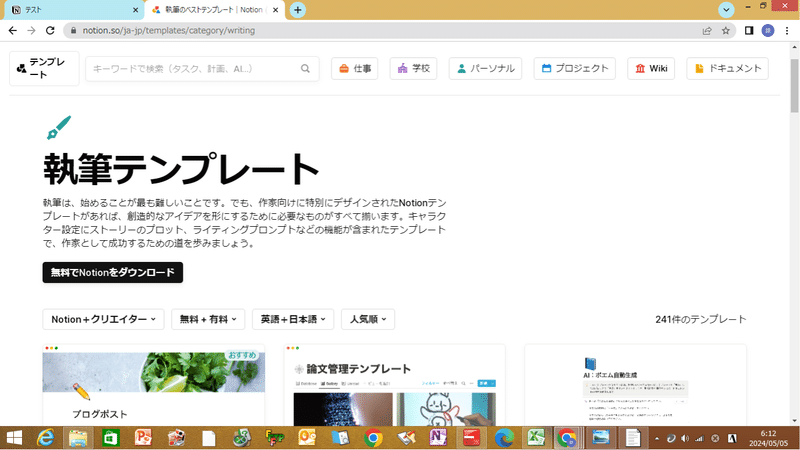
Task: Expand the 英語＋日本語 language filter dropdown
Action: pos(293,319)
